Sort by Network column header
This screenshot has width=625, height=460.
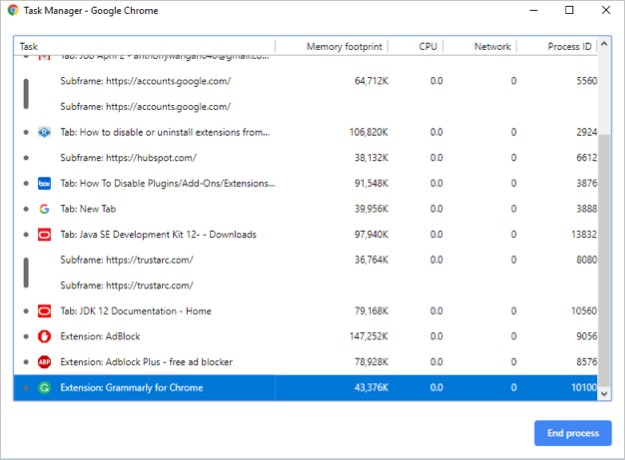480,47
